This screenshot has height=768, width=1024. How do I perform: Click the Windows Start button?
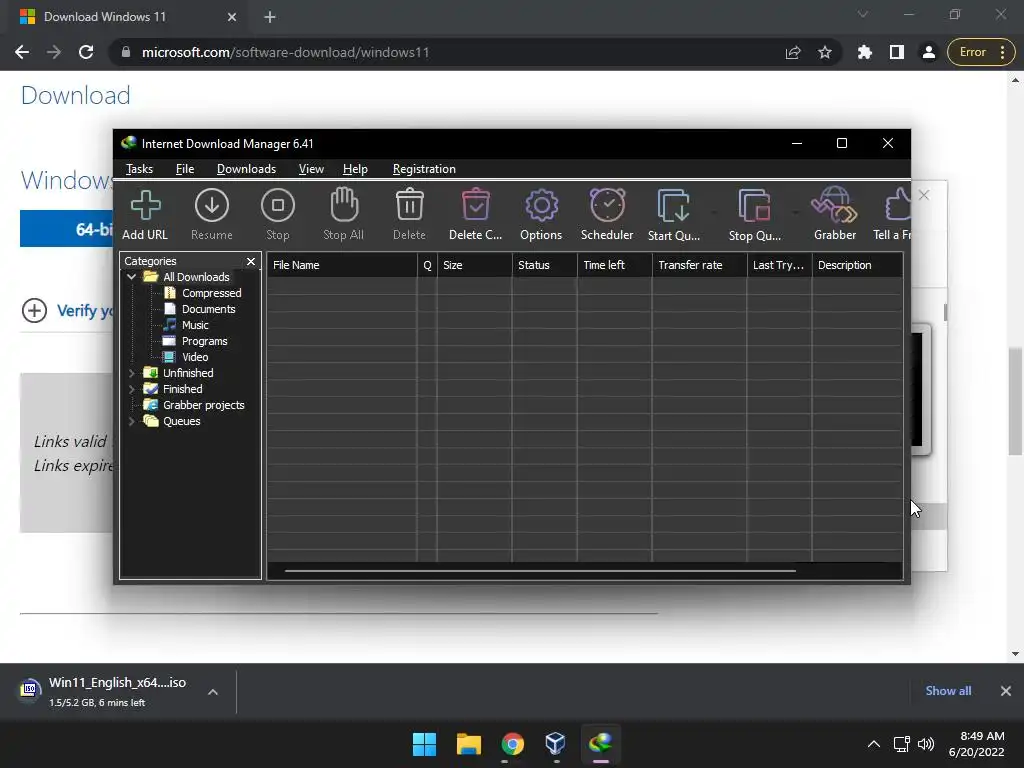424,744
